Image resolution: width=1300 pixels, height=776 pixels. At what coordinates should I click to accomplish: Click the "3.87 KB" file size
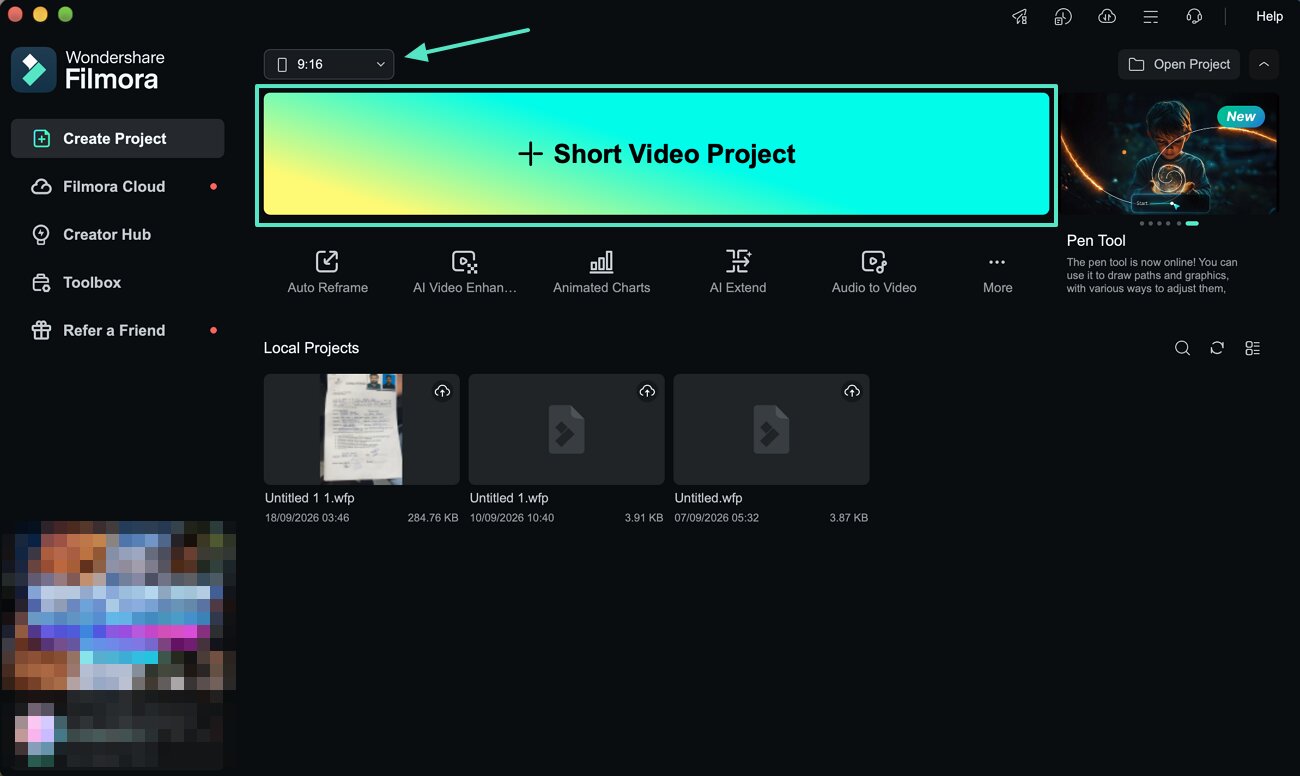[x=849, y=518]
